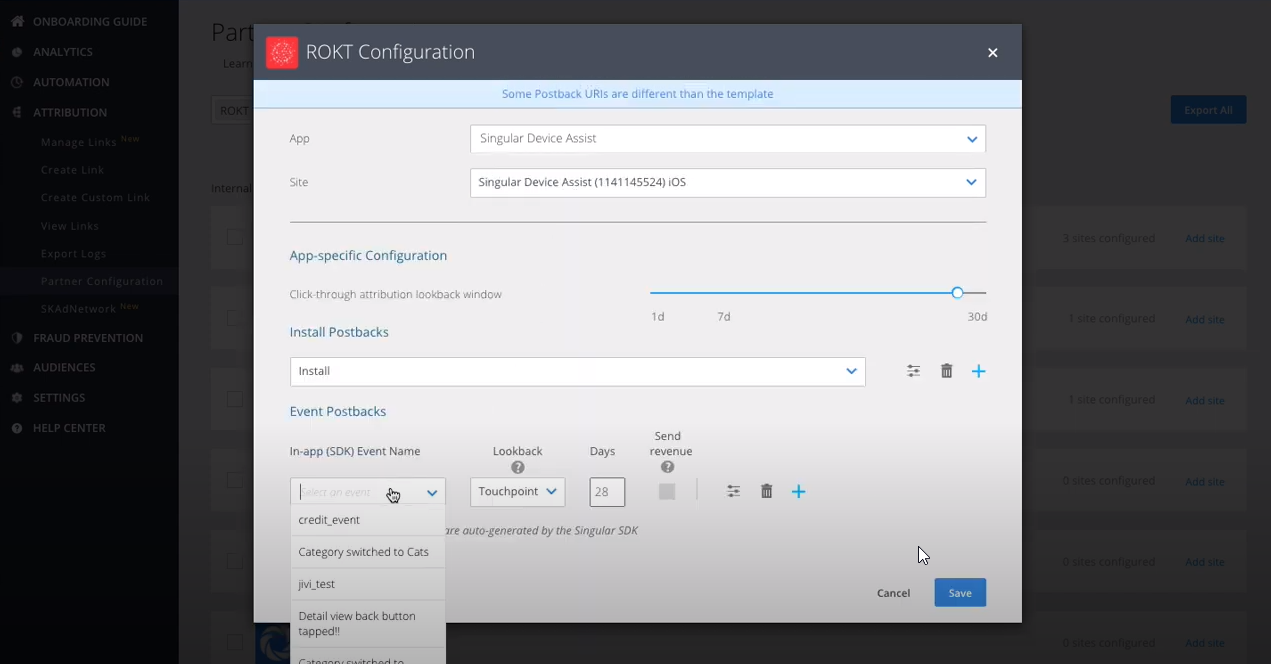Click the Postback URIs differ notice banner
Screen dimensions: 1271x664
point(638,94)
